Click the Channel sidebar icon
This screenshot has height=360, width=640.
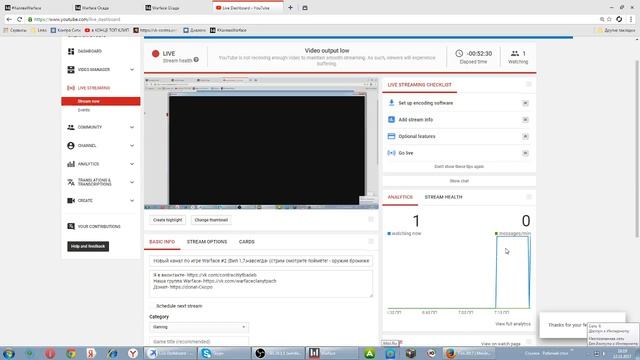tap(71, 145)
